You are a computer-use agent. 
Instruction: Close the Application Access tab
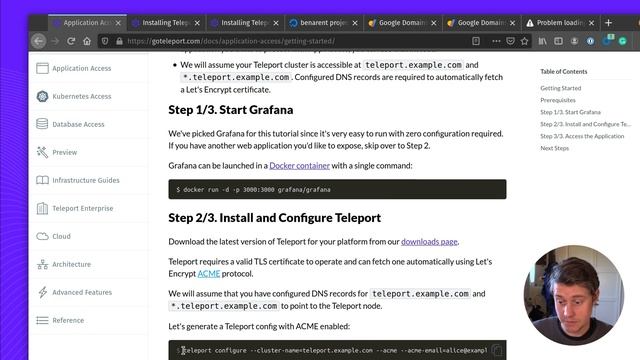[118, 23]
